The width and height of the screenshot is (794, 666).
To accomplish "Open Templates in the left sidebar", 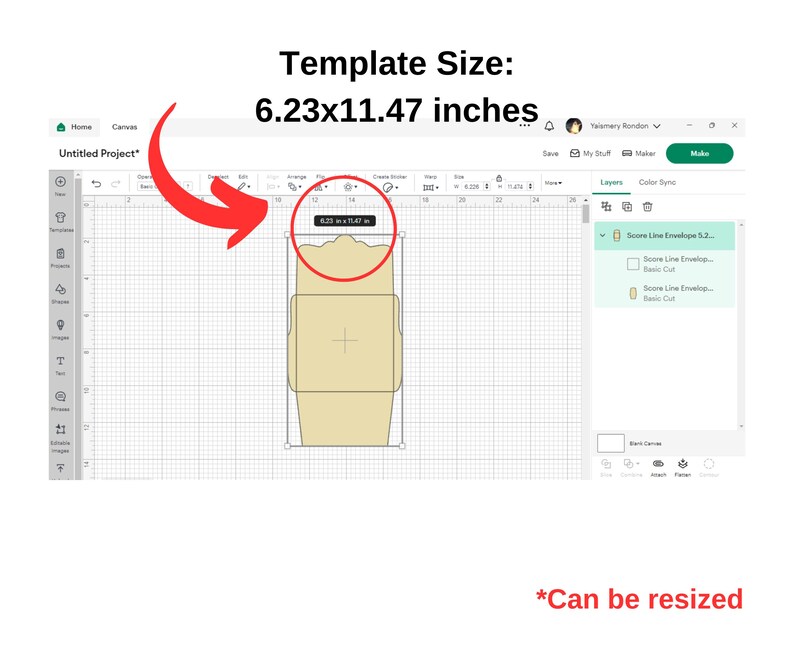I will point(61,221).
